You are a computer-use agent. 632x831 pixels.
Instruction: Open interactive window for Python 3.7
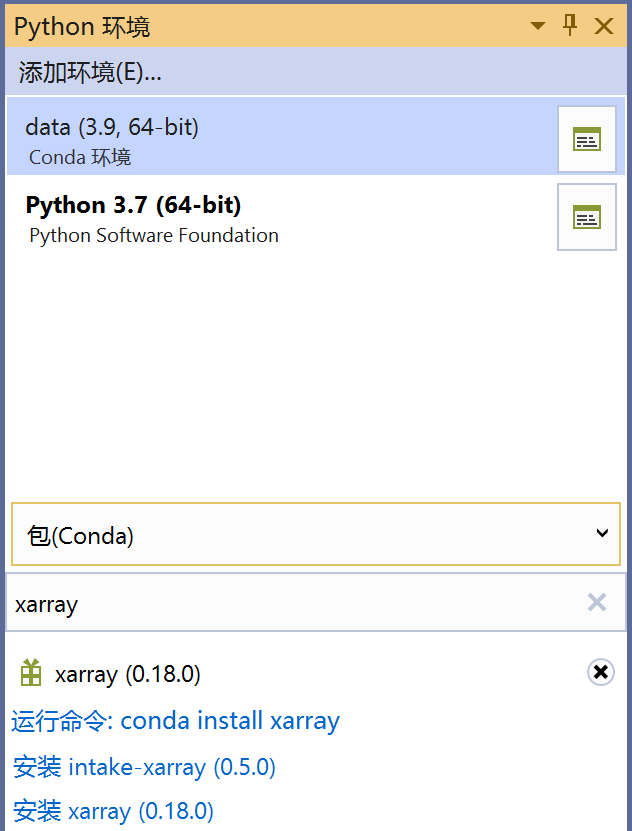[x=587, y=217]
